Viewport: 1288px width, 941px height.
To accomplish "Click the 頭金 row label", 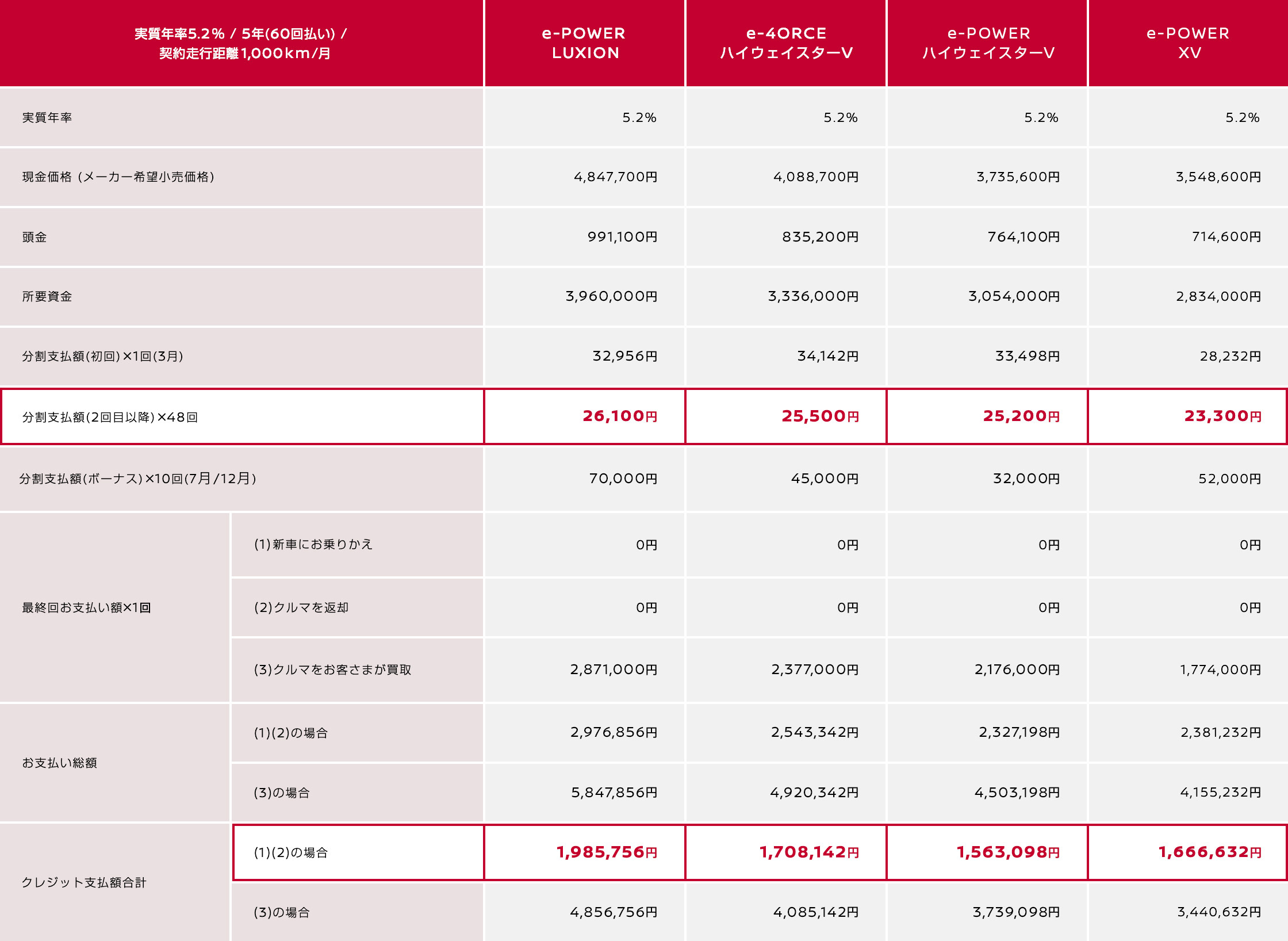I will [34, 237].
